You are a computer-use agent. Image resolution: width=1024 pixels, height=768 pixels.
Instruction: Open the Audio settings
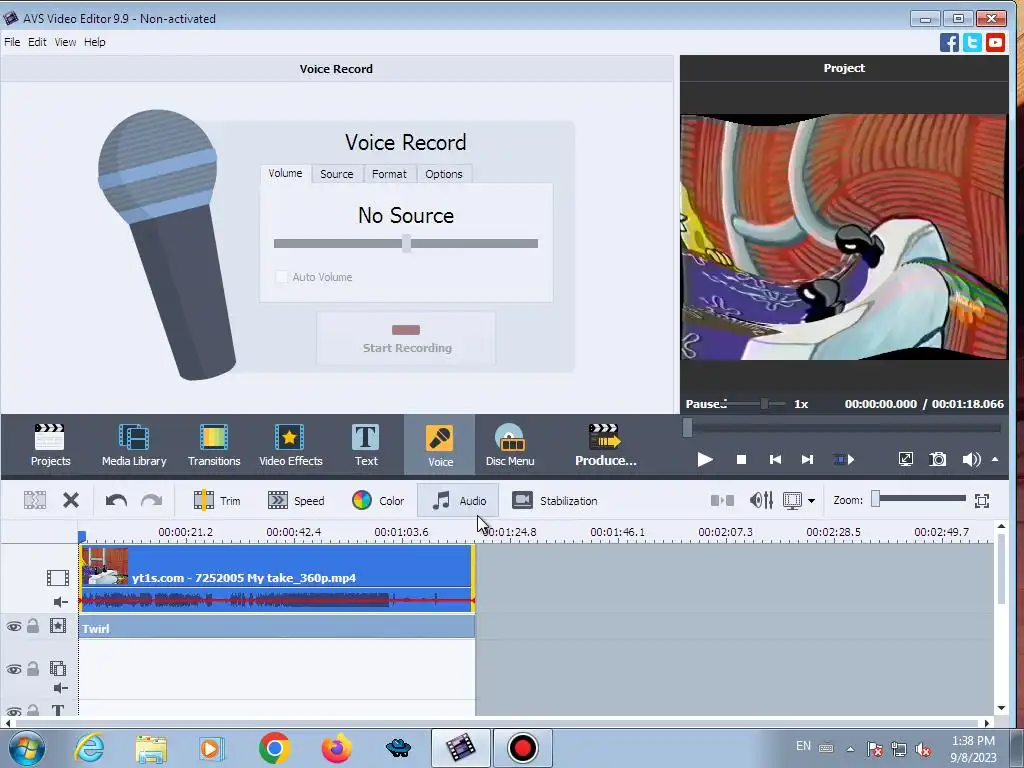coord(458,500)
